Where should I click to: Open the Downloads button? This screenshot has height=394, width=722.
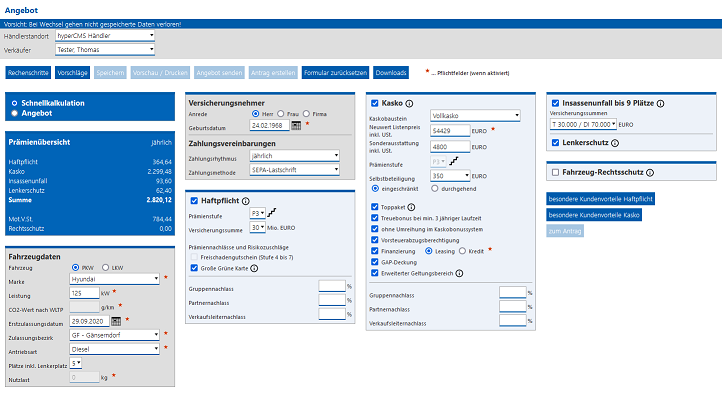(x=391, y=73)
